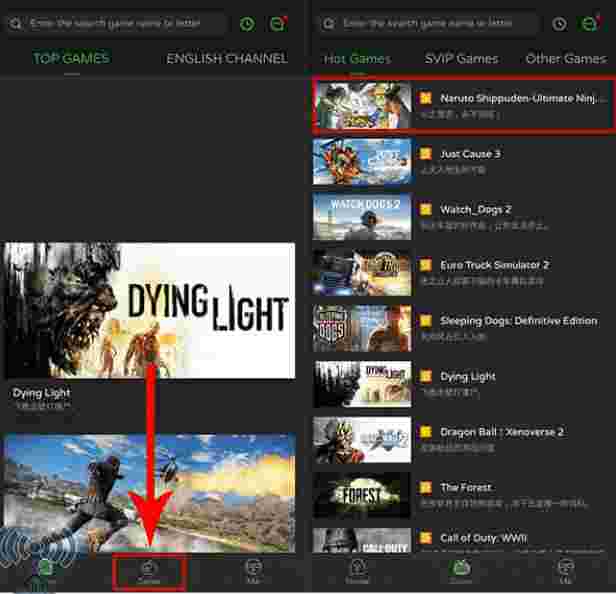Open the clock history icon on right screen

coord(559,24)
